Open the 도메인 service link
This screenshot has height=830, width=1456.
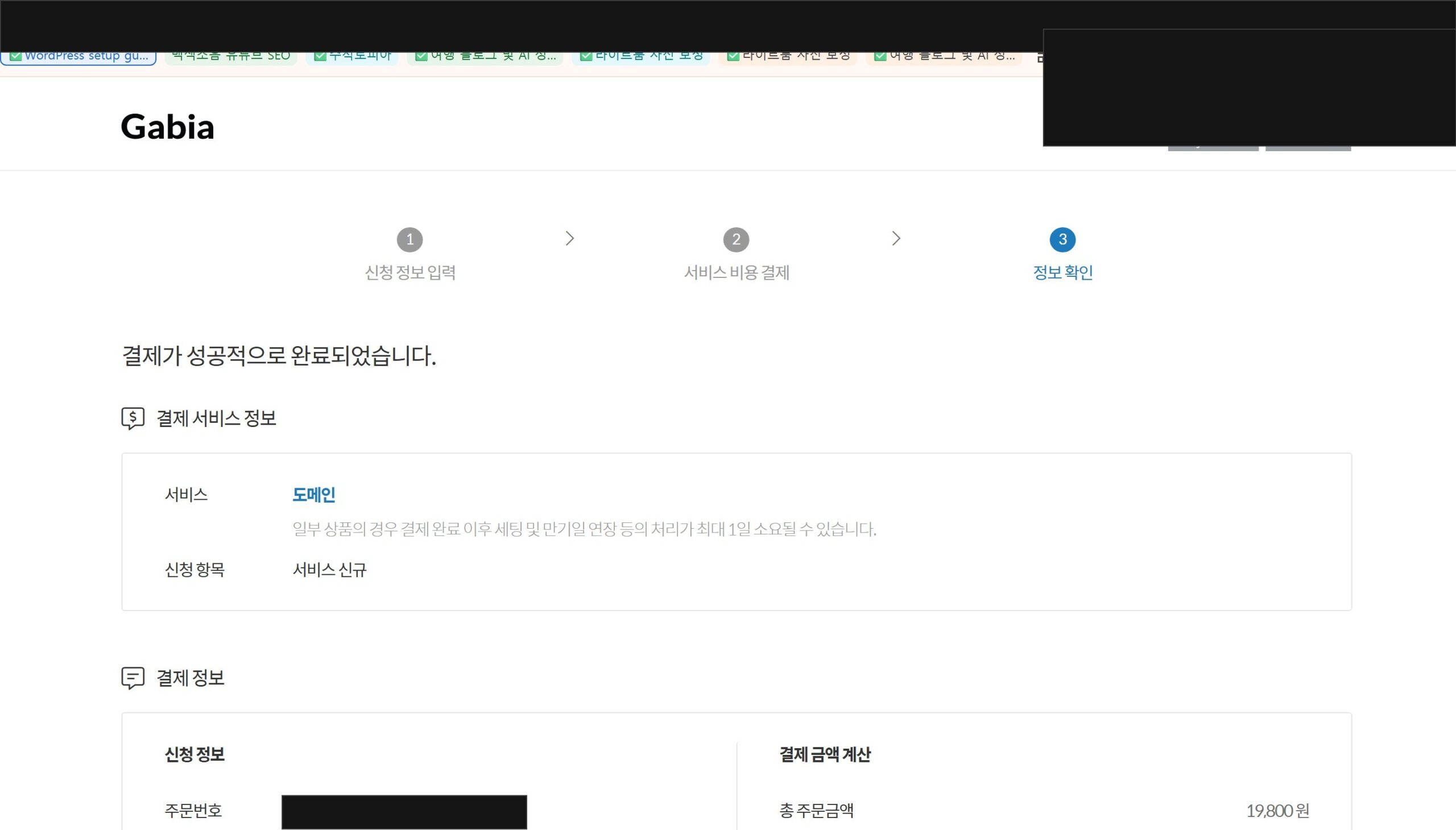314,494
